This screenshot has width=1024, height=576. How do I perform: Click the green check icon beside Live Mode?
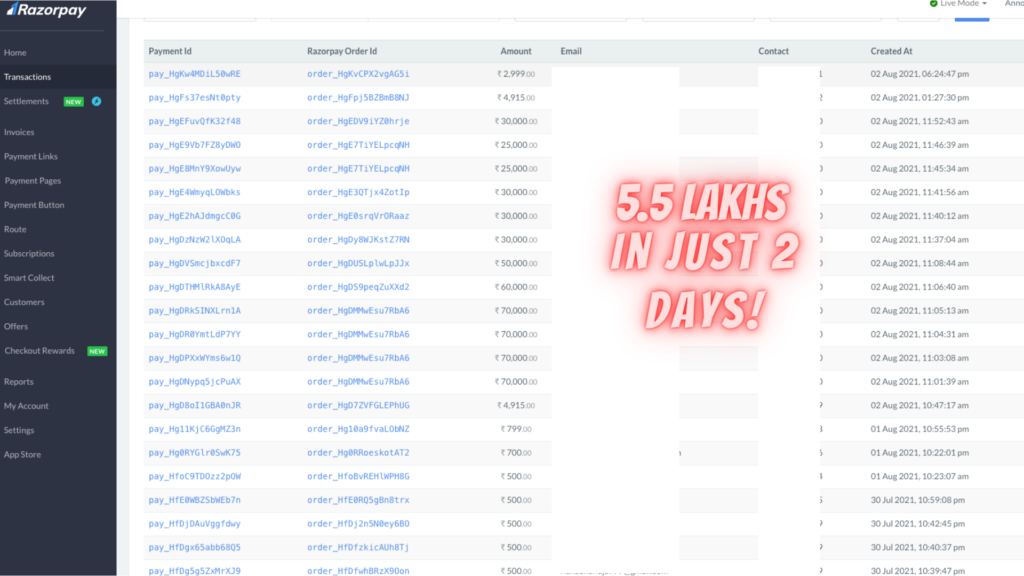(933, 4)
